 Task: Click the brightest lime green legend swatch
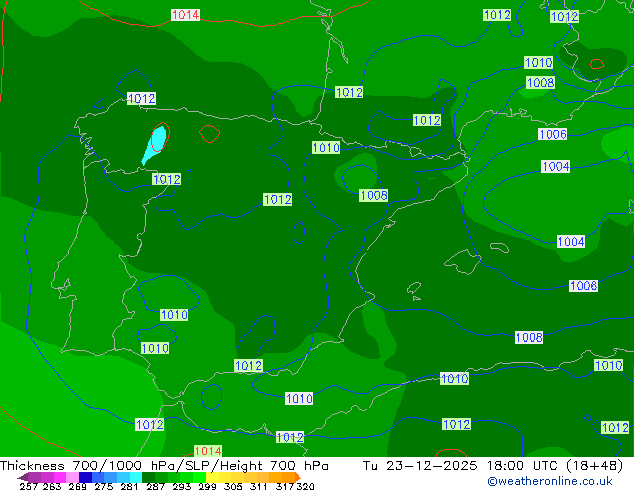click(x=199, y=477)
